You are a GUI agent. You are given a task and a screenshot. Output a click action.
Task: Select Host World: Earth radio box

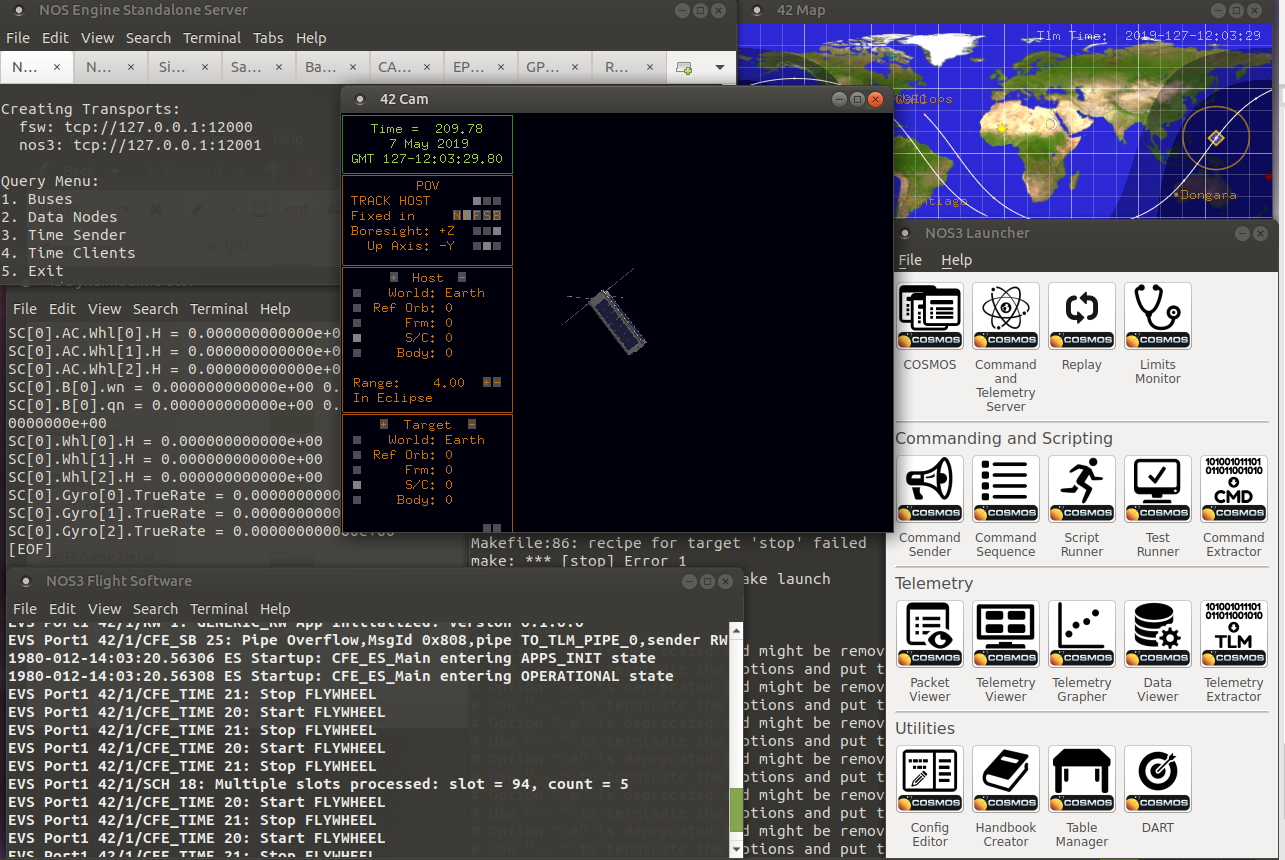(x=357, y=293)
